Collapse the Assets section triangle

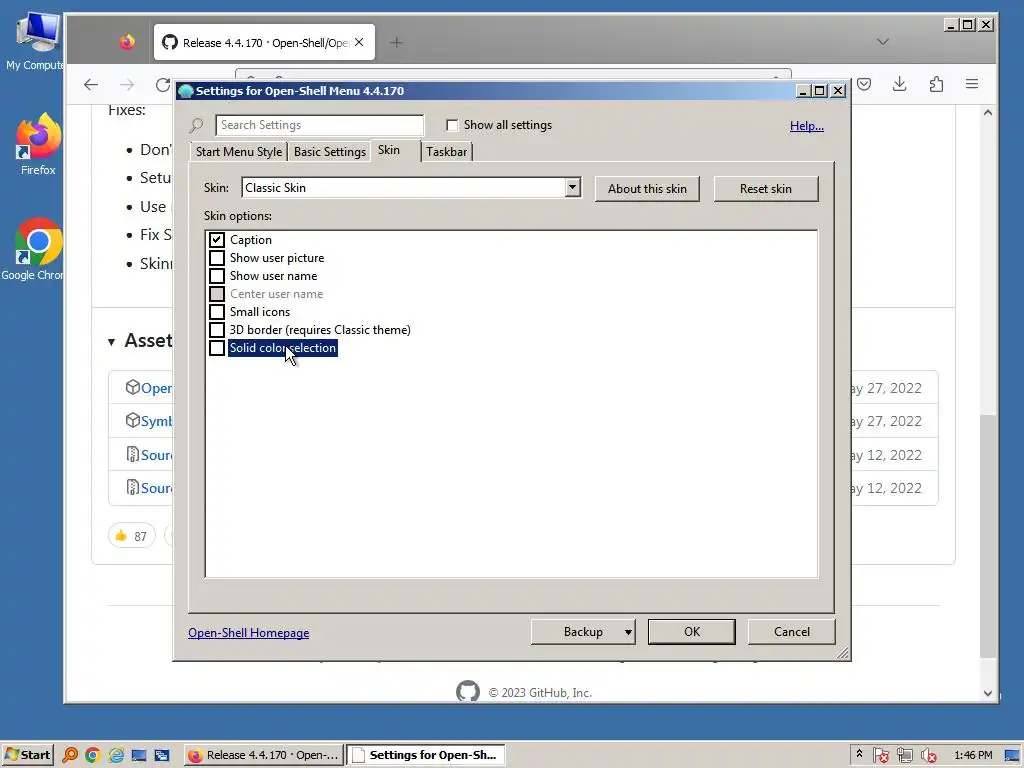[112, 342]
